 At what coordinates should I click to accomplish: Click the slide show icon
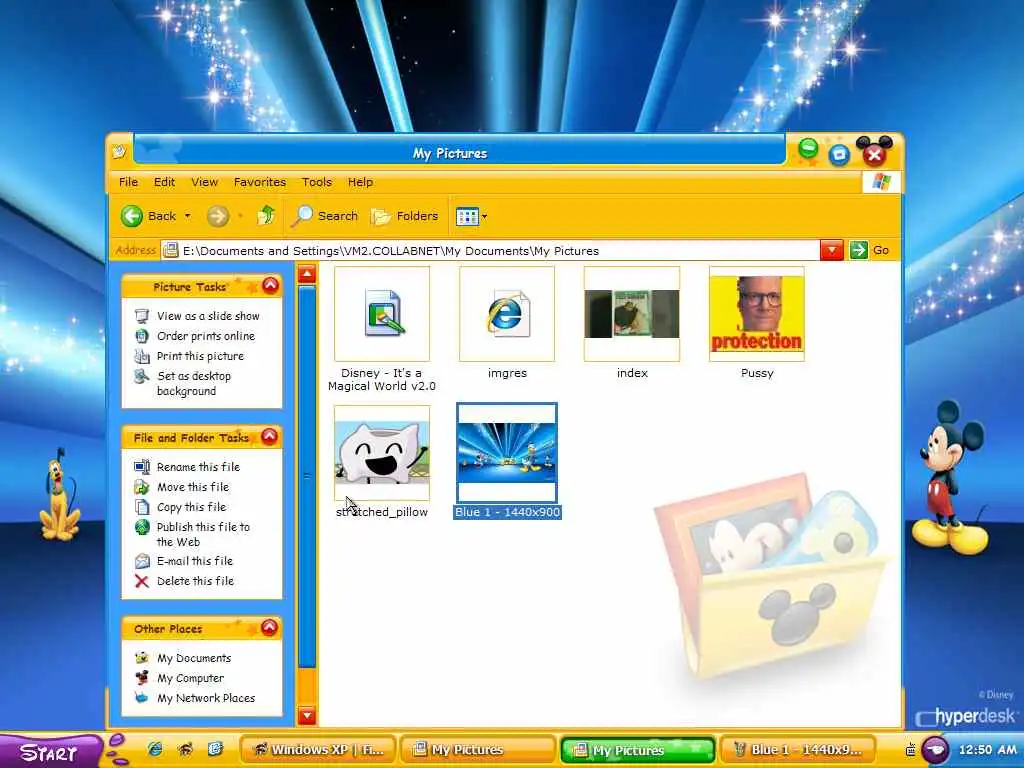142,316
